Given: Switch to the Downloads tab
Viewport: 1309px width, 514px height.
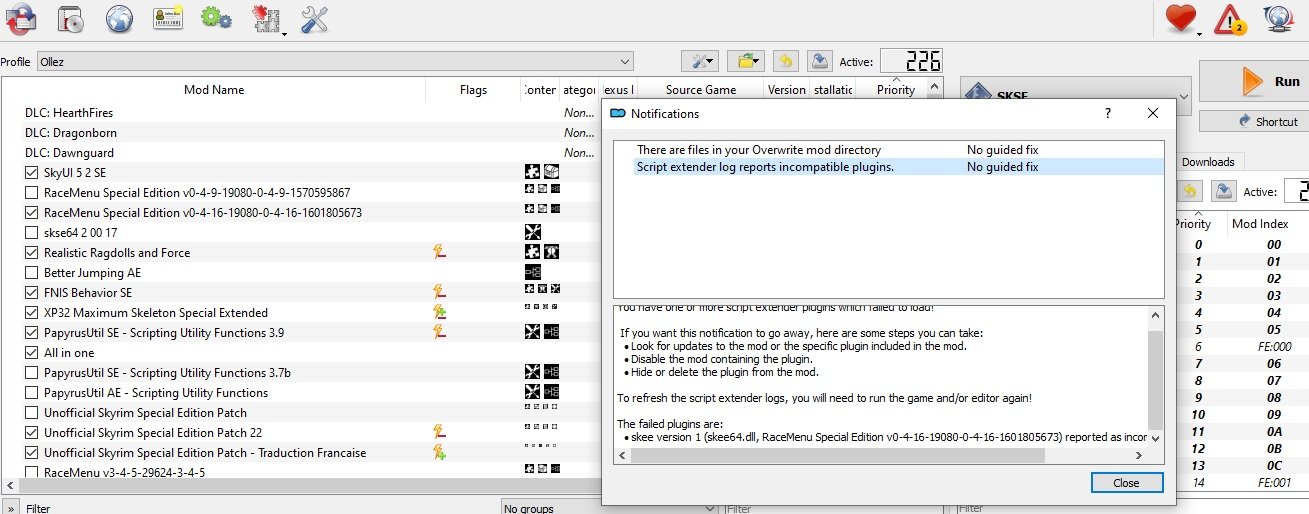Looking at the screenshot, I should [x=1208, y=162].
